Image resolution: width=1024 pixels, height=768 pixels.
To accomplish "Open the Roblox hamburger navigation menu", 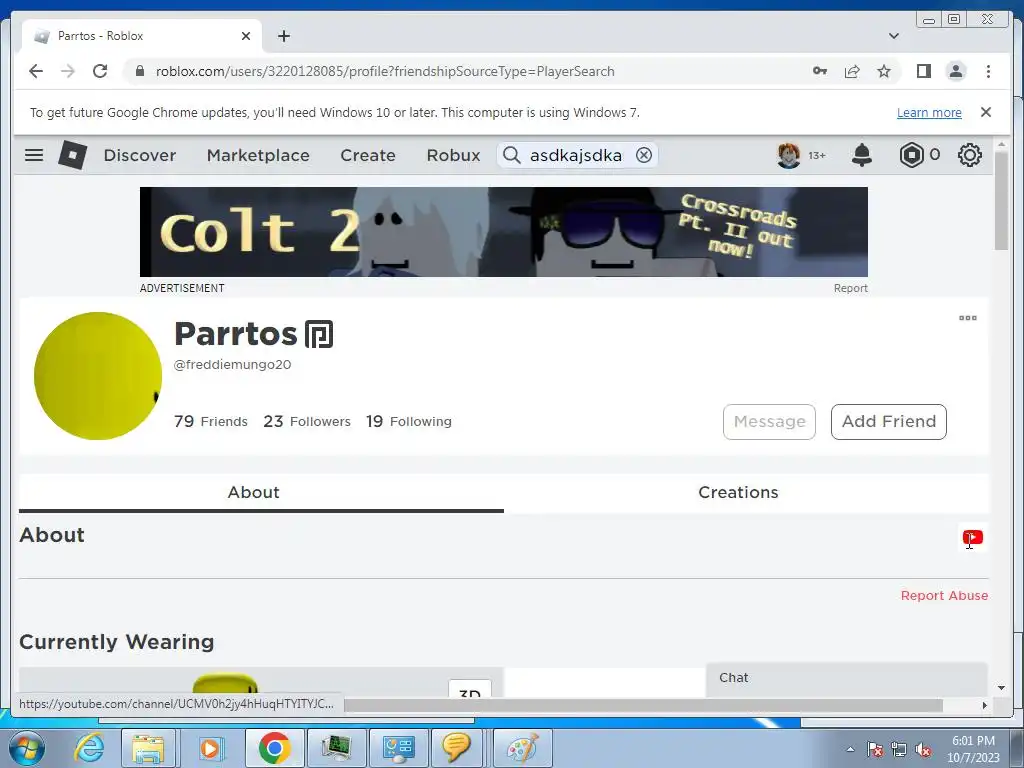I will (34, 155).
